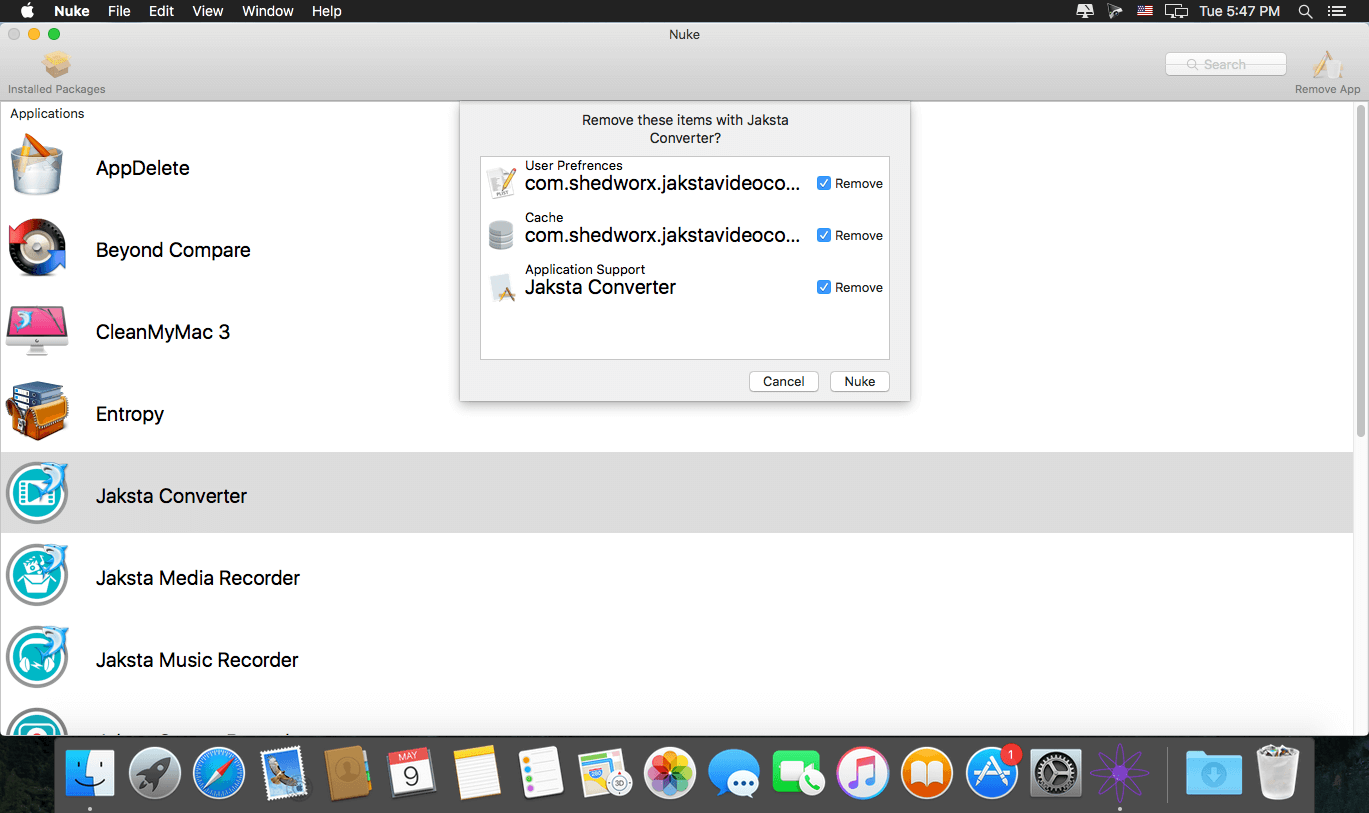Choose the CleanMyMac 3 iMac icon
The image size is (1369, 813).
coord(37,332)
